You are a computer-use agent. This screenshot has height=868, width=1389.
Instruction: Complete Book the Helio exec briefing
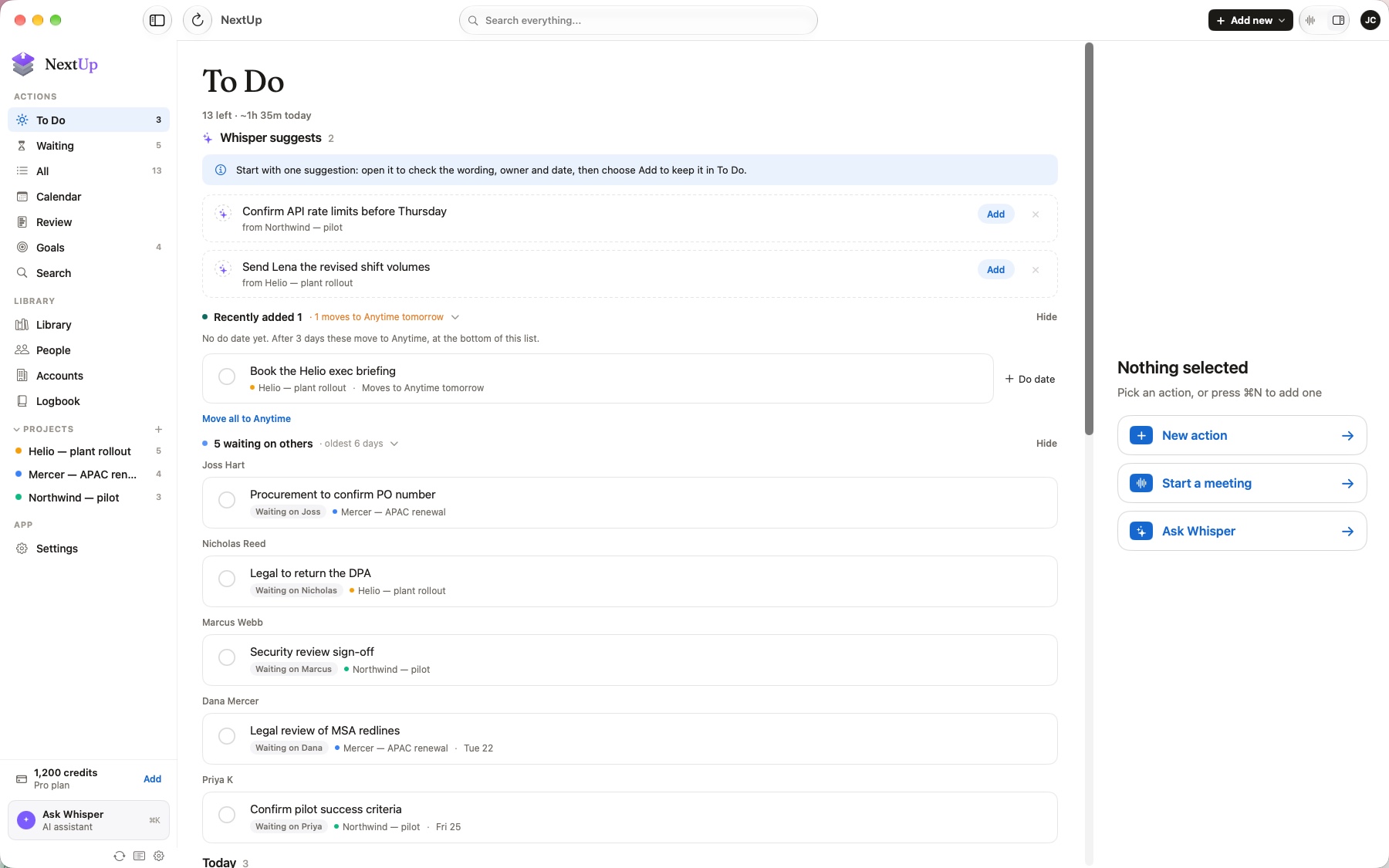point(227,377)
